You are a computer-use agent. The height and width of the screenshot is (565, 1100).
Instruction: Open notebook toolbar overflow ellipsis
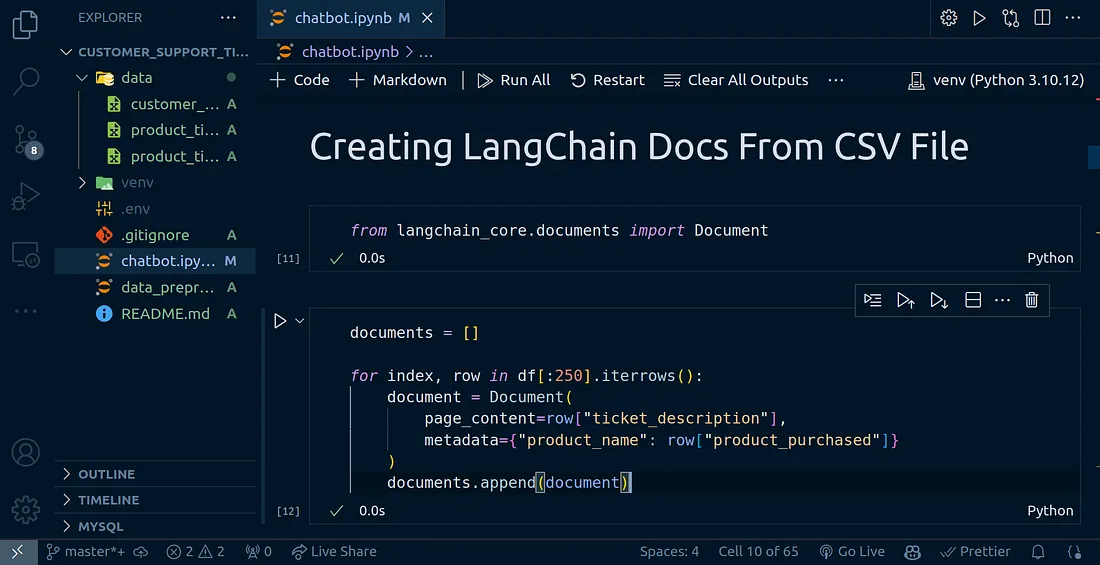(836, 80)
